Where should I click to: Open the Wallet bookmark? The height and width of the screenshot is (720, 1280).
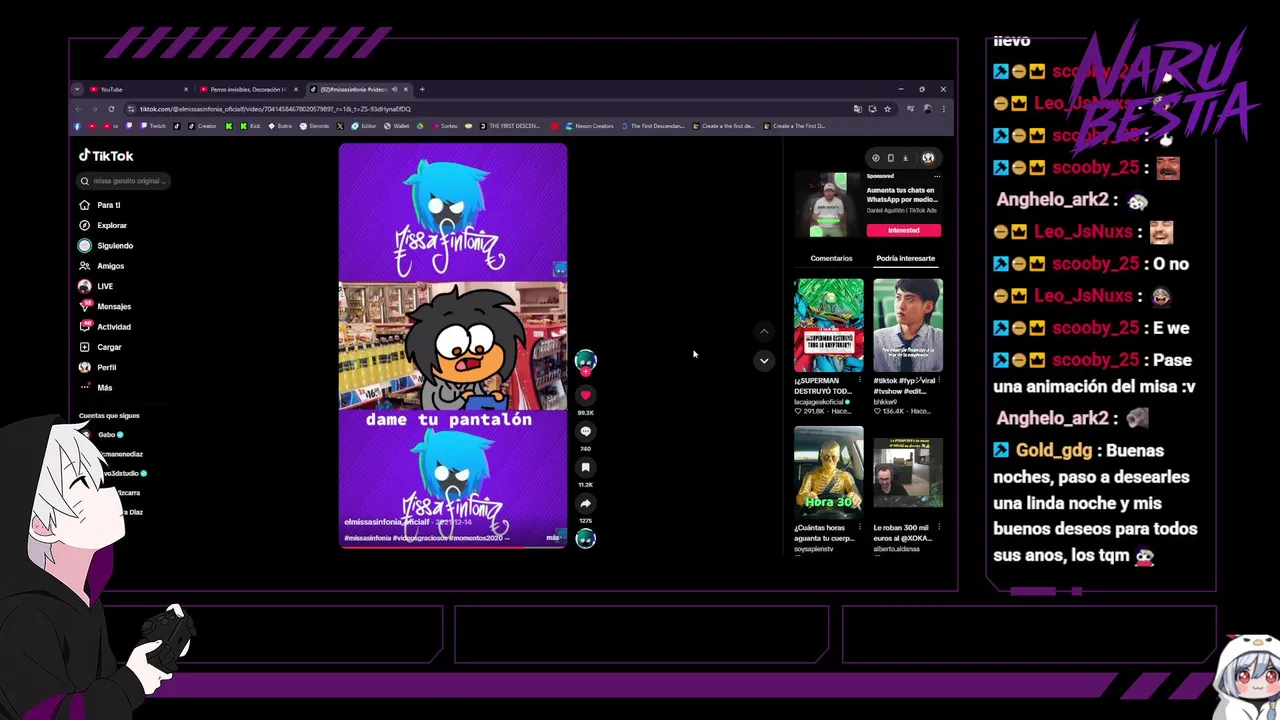coord(397,126)
